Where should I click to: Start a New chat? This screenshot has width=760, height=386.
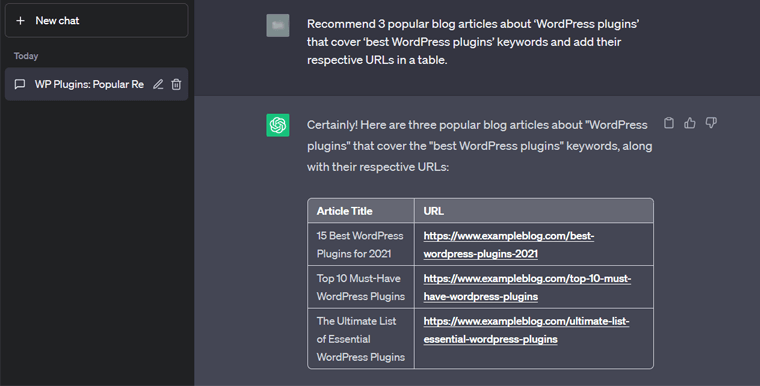96,20
